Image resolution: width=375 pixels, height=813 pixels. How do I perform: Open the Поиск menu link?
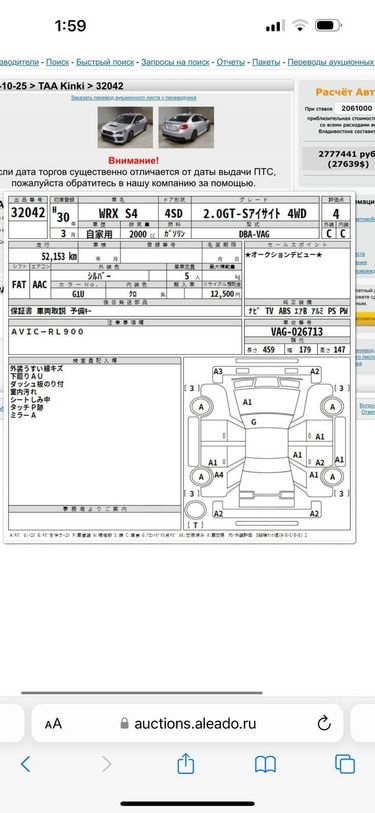tap(58, 62)
